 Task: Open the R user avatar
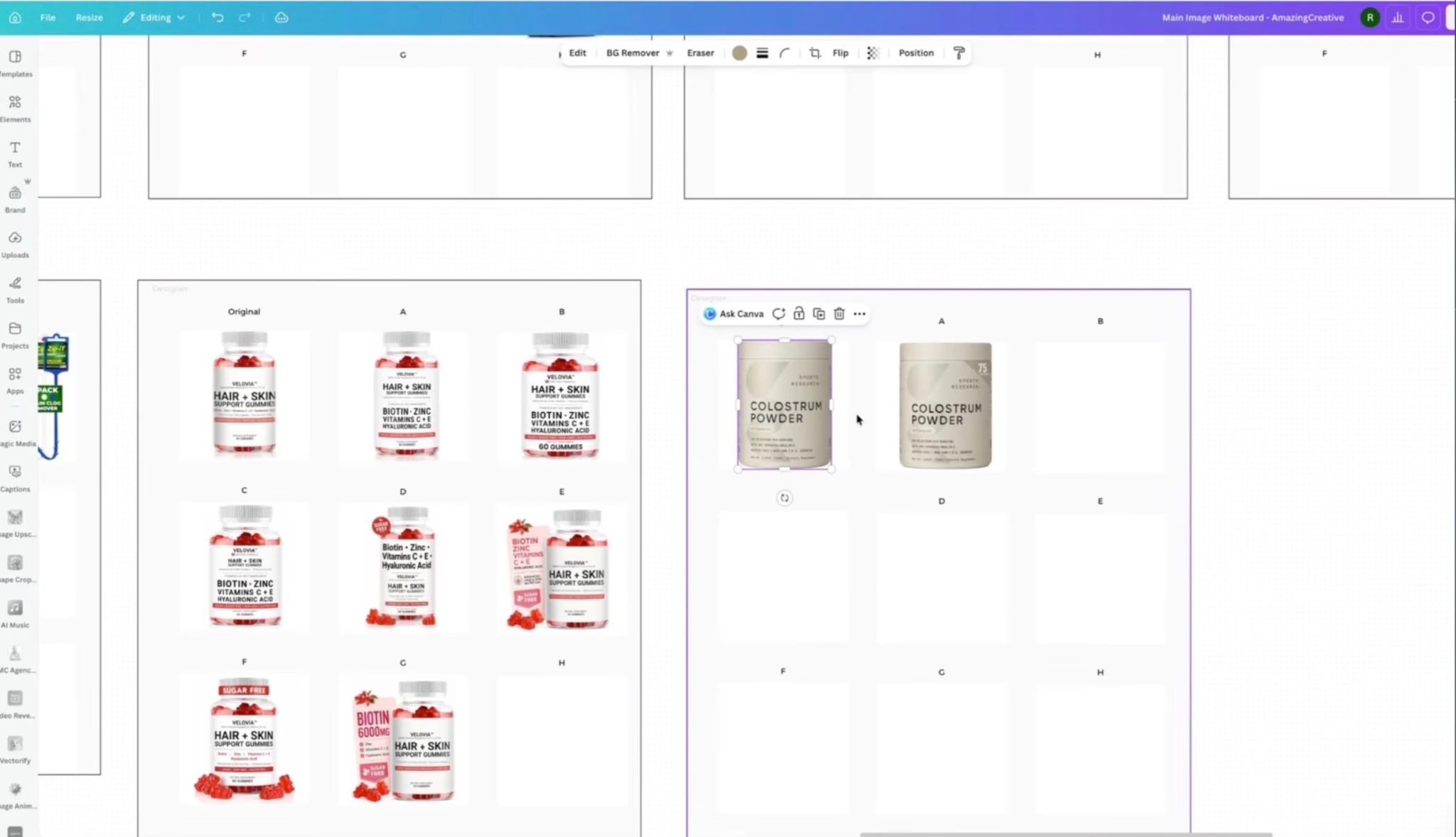(x=1369, y=18)
